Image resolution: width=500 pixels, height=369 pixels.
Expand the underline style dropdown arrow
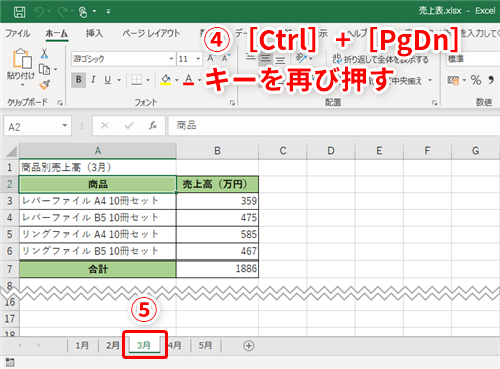[119, 80]
